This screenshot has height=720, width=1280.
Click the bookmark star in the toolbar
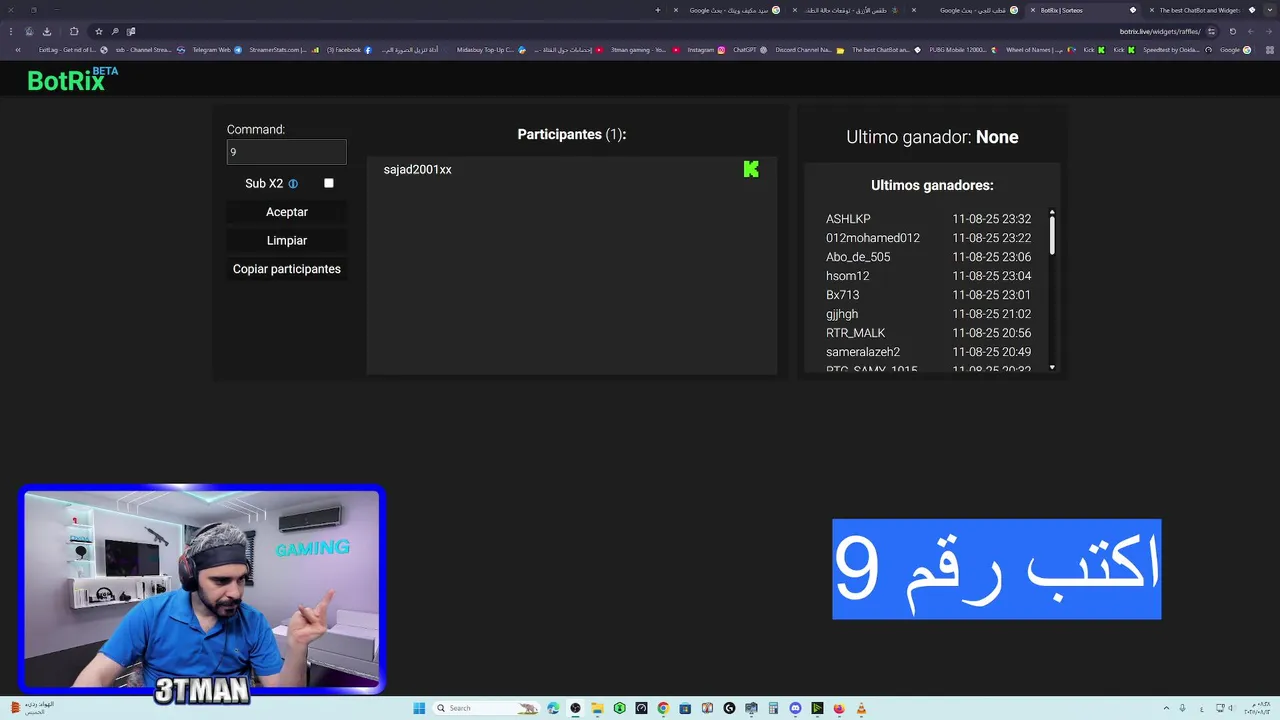(x=99, y=31)
